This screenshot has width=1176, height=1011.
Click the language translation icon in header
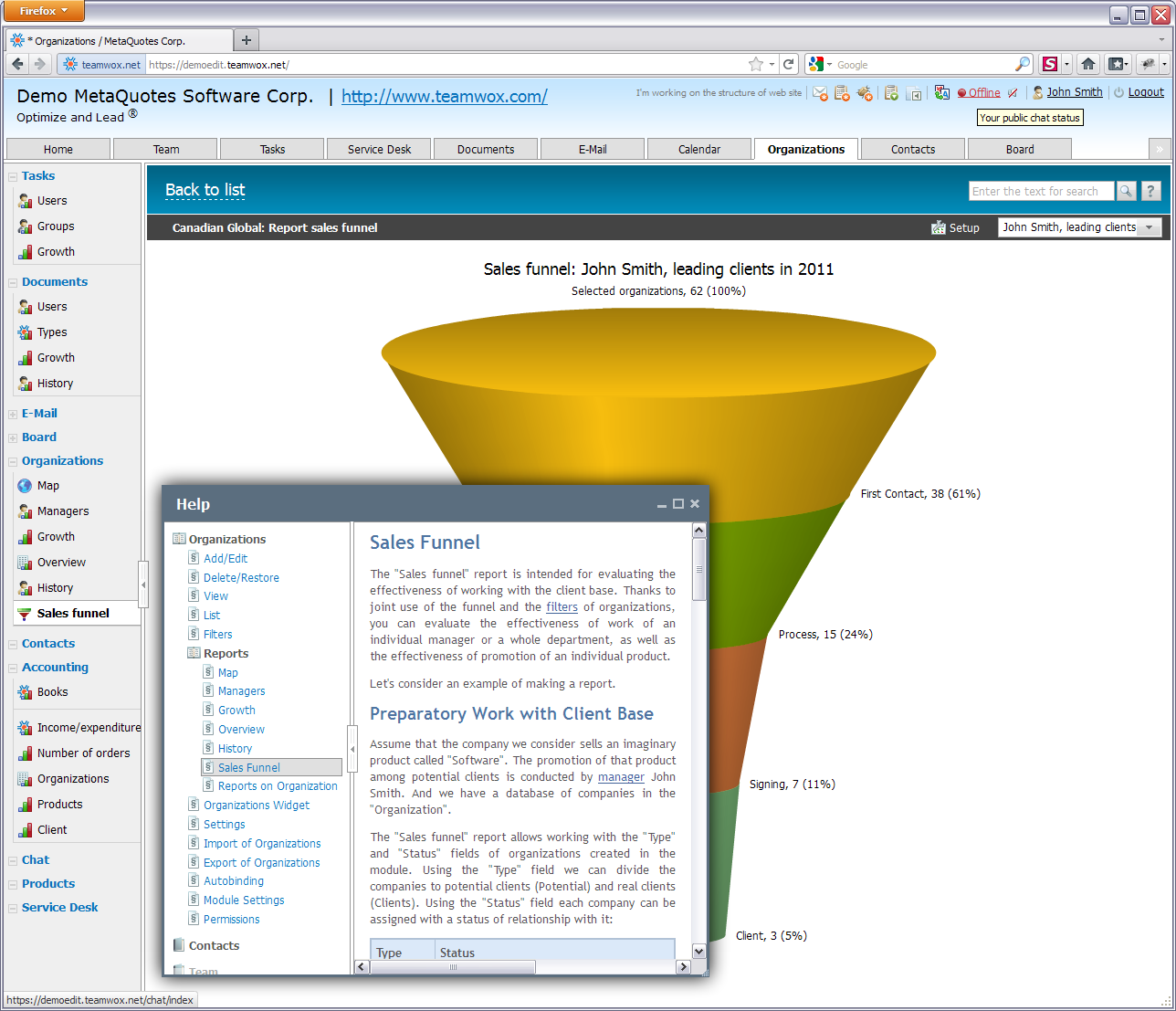941,93
